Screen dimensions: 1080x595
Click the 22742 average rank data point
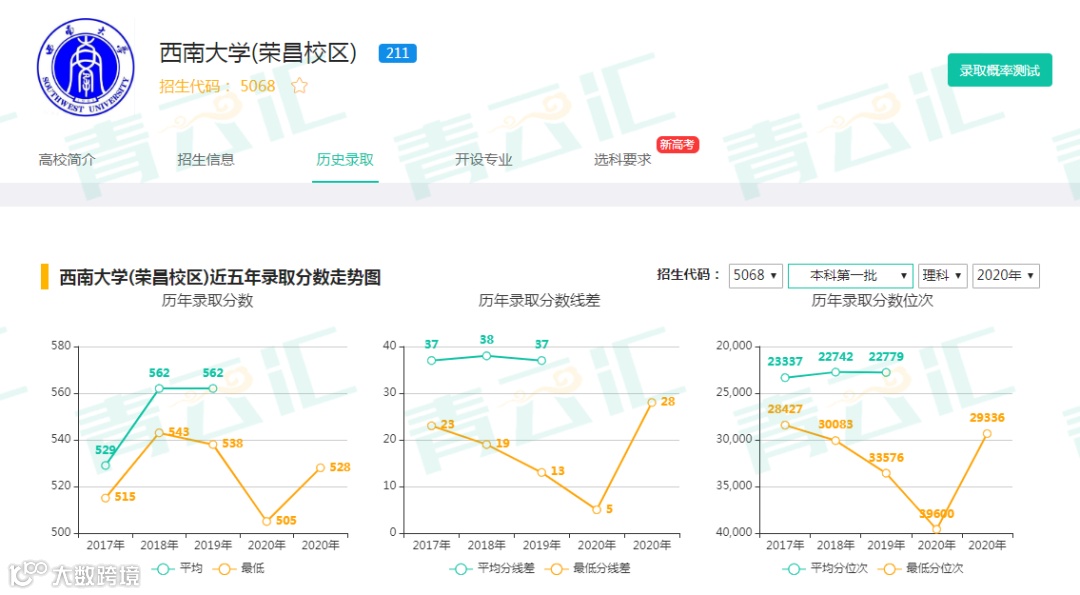(835, 372)
